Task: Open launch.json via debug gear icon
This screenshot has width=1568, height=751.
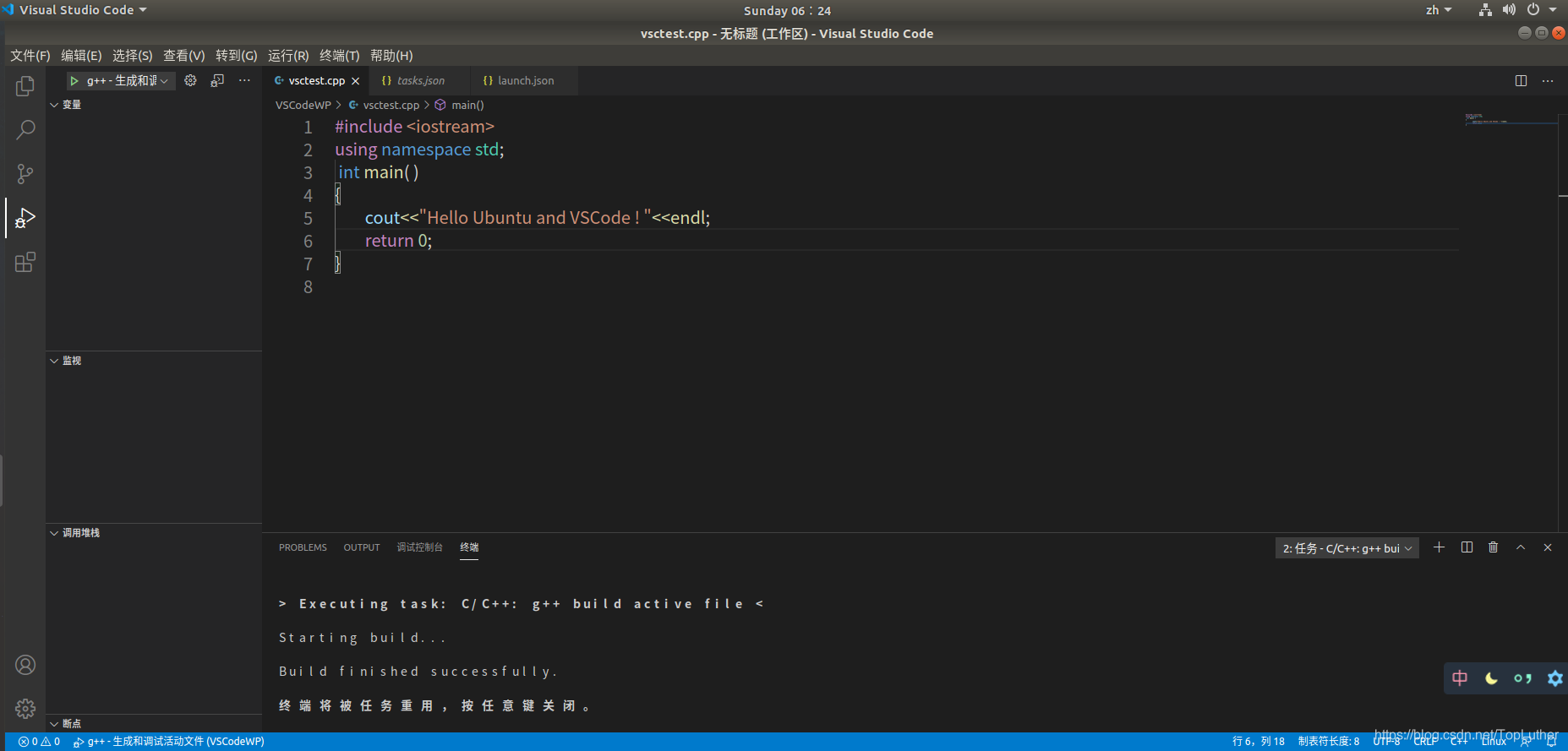Action: point(190,80)
